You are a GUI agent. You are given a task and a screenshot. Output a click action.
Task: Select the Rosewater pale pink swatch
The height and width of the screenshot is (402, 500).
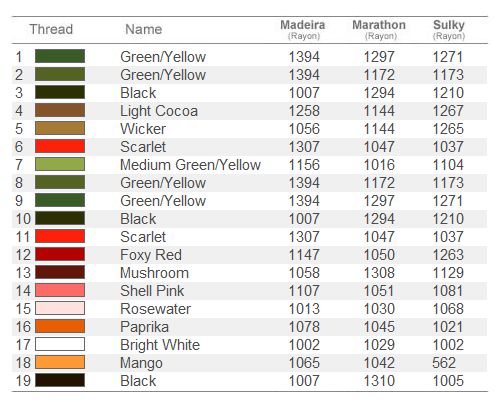(x=60, y=308)
